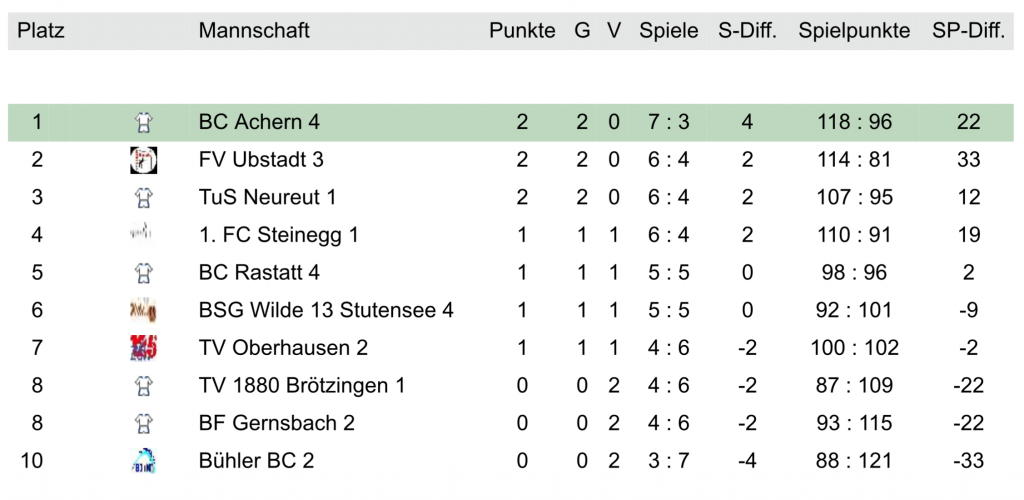
Task: Click the Platz column header
Action: coord(41,31)
